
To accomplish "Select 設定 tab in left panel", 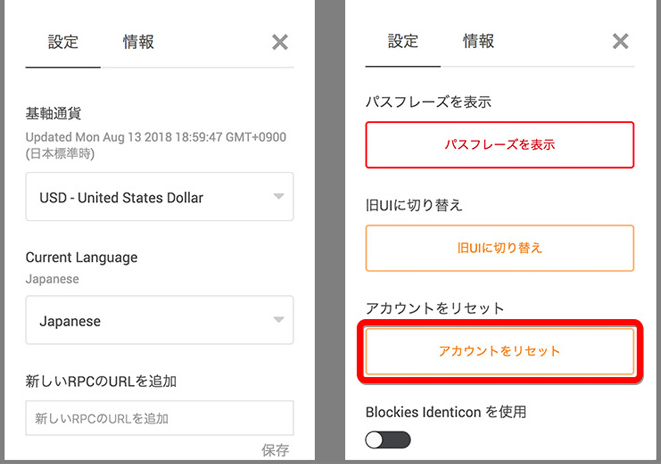I will click(x=63, y=42).
